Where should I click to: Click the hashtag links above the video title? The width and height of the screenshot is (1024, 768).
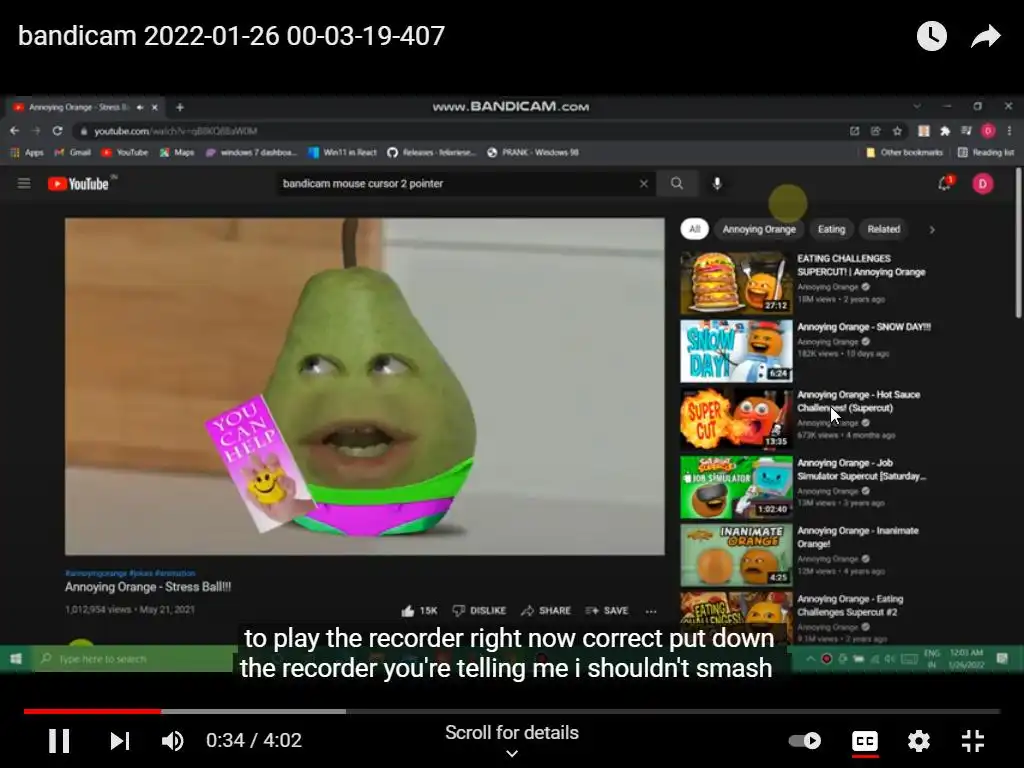click(130, 573)
